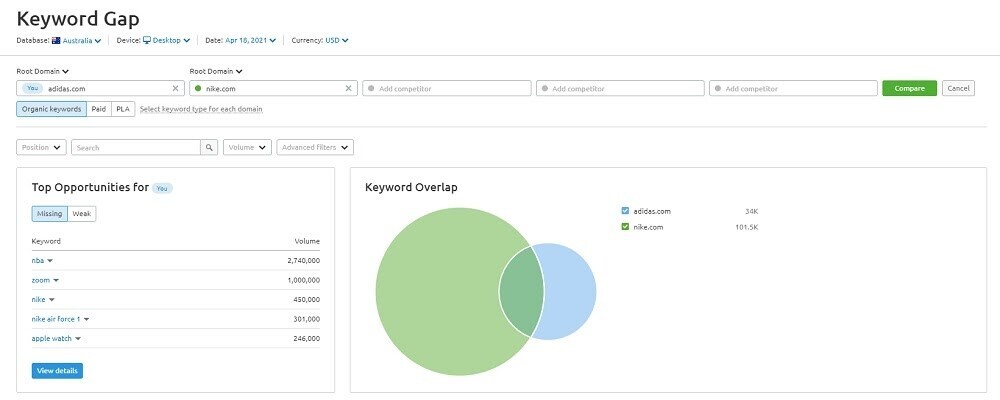Open the zoom keyword link
Image resolution: width=1000 pixels, height=400 pixels.
(41, 281)
